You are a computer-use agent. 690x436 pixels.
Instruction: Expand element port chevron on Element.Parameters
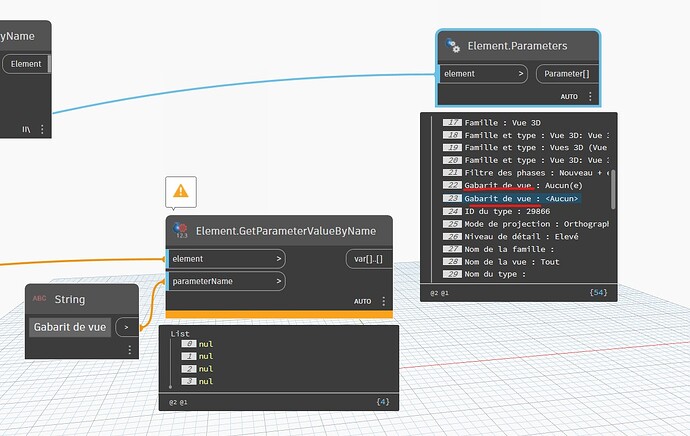(x=521, y=73)
